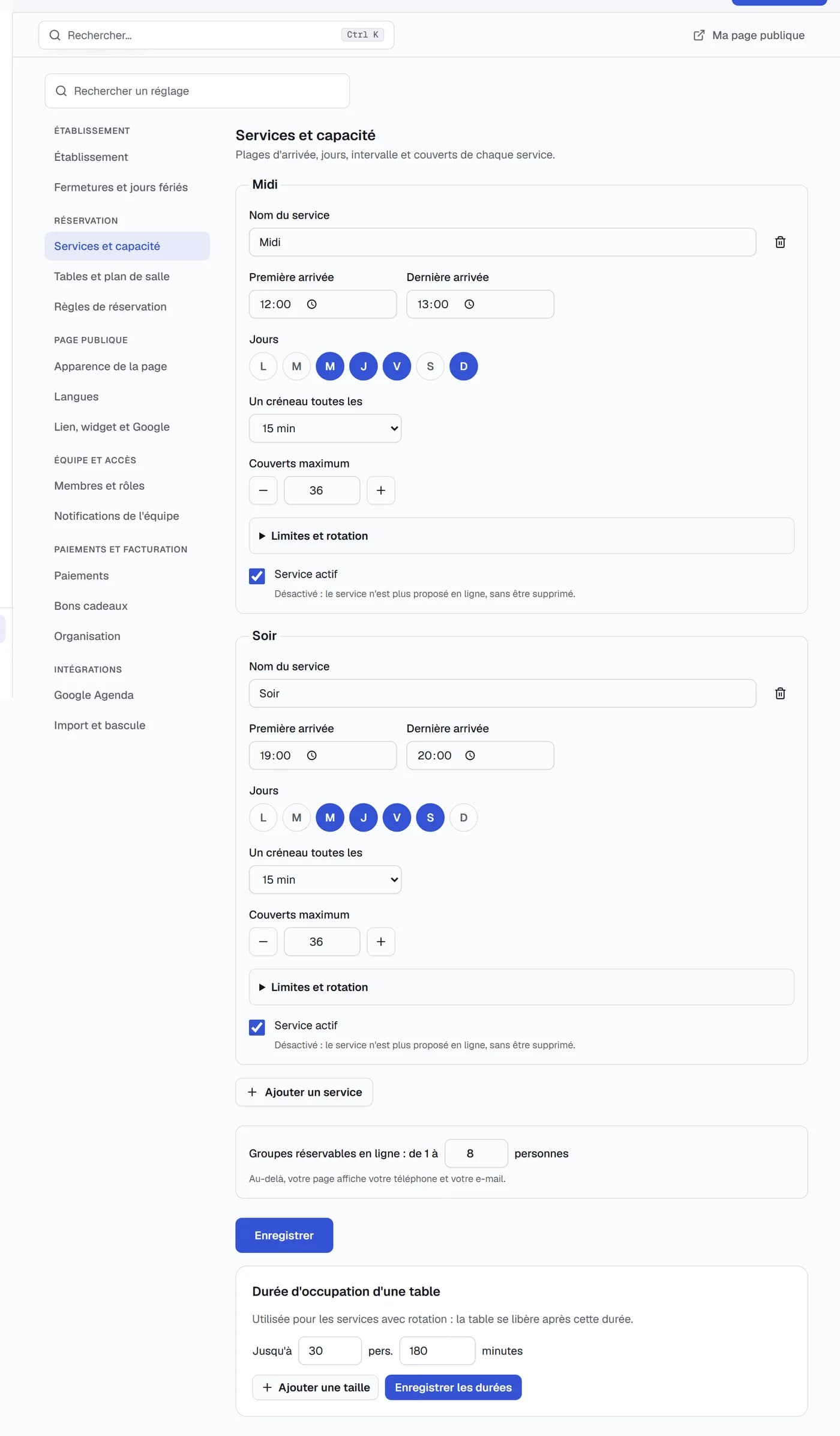Delete the Midi service with trash icon
The height and width of the screenshot is (1436, 840).
point(780,242)
